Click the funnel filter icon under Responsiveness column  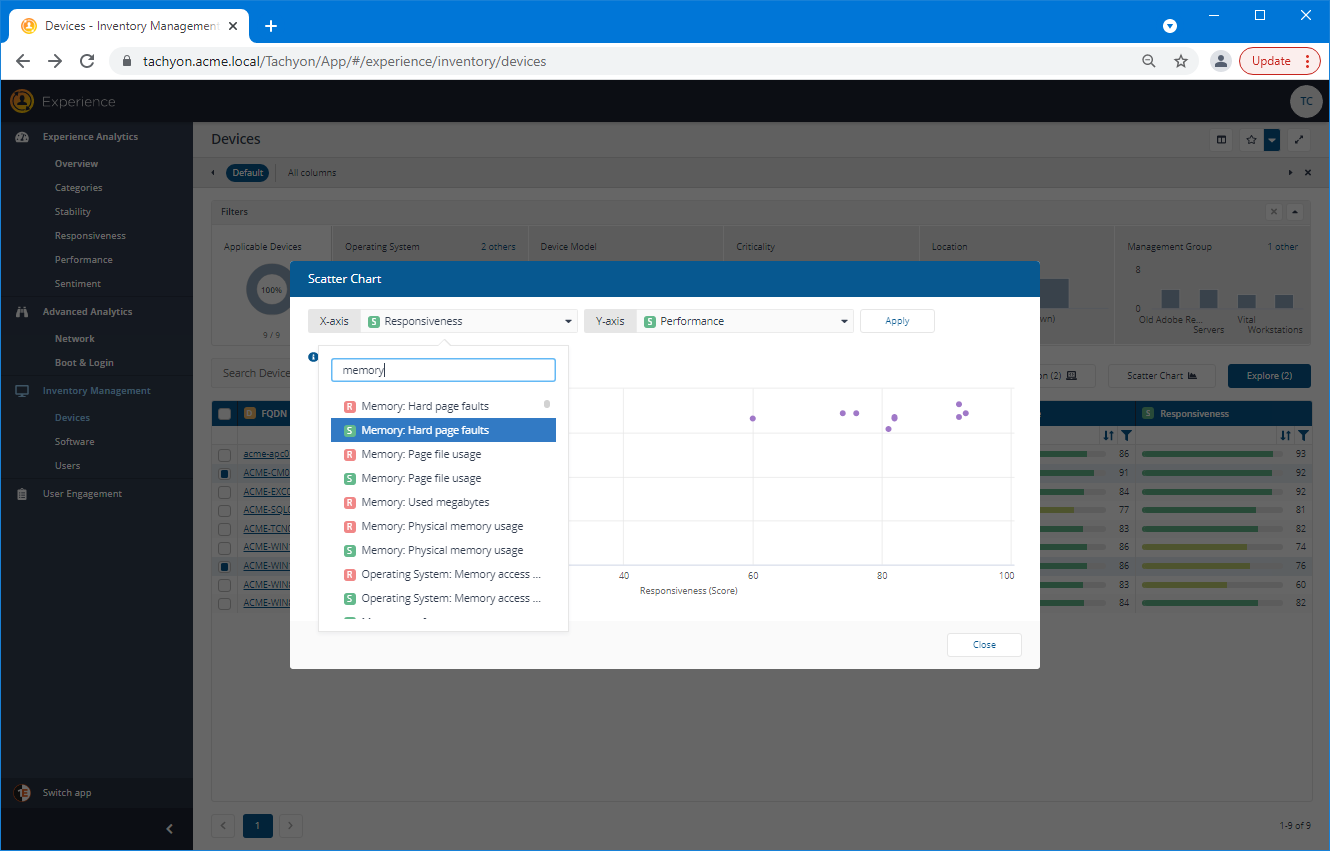(x=1303, y=435)
